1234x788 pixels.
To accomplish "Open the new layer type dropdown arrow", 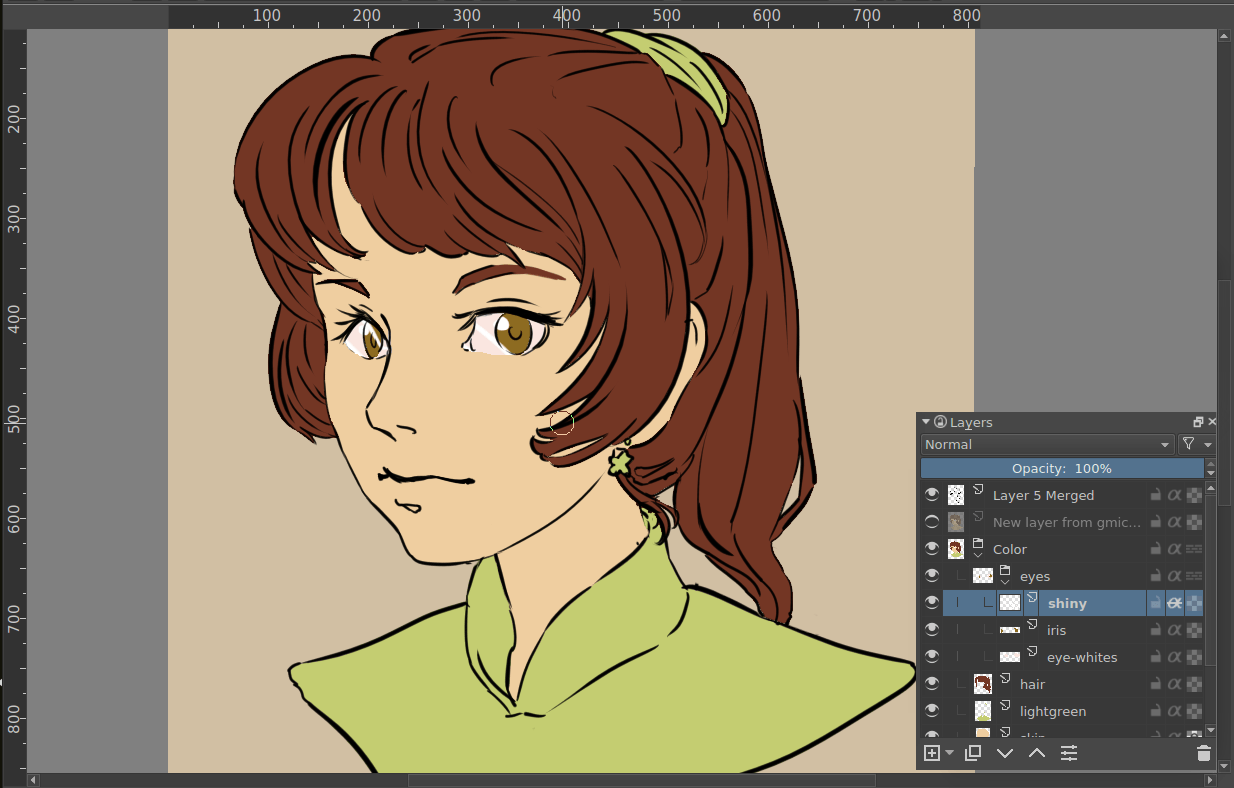I will (x=949, y=753).
